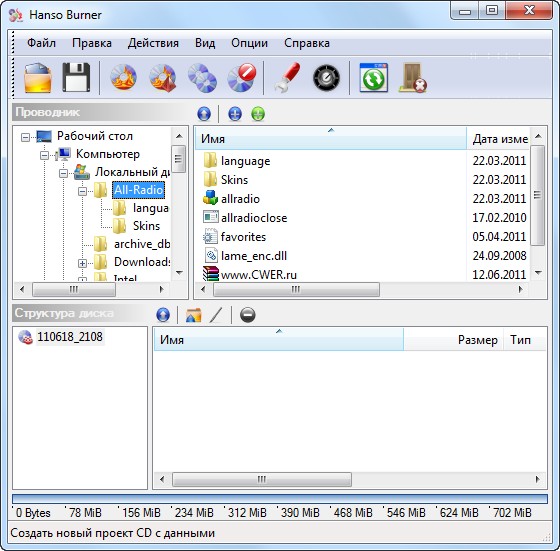
Task: Sort disc contents by Тип column
Action: click(x=525, y=340)
